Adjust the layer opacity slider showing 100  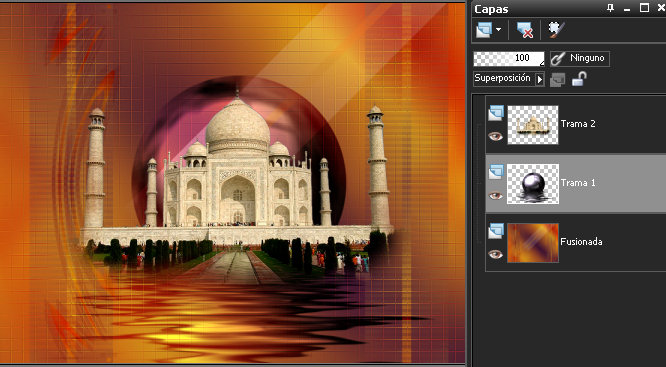click(x=509, y=59)
